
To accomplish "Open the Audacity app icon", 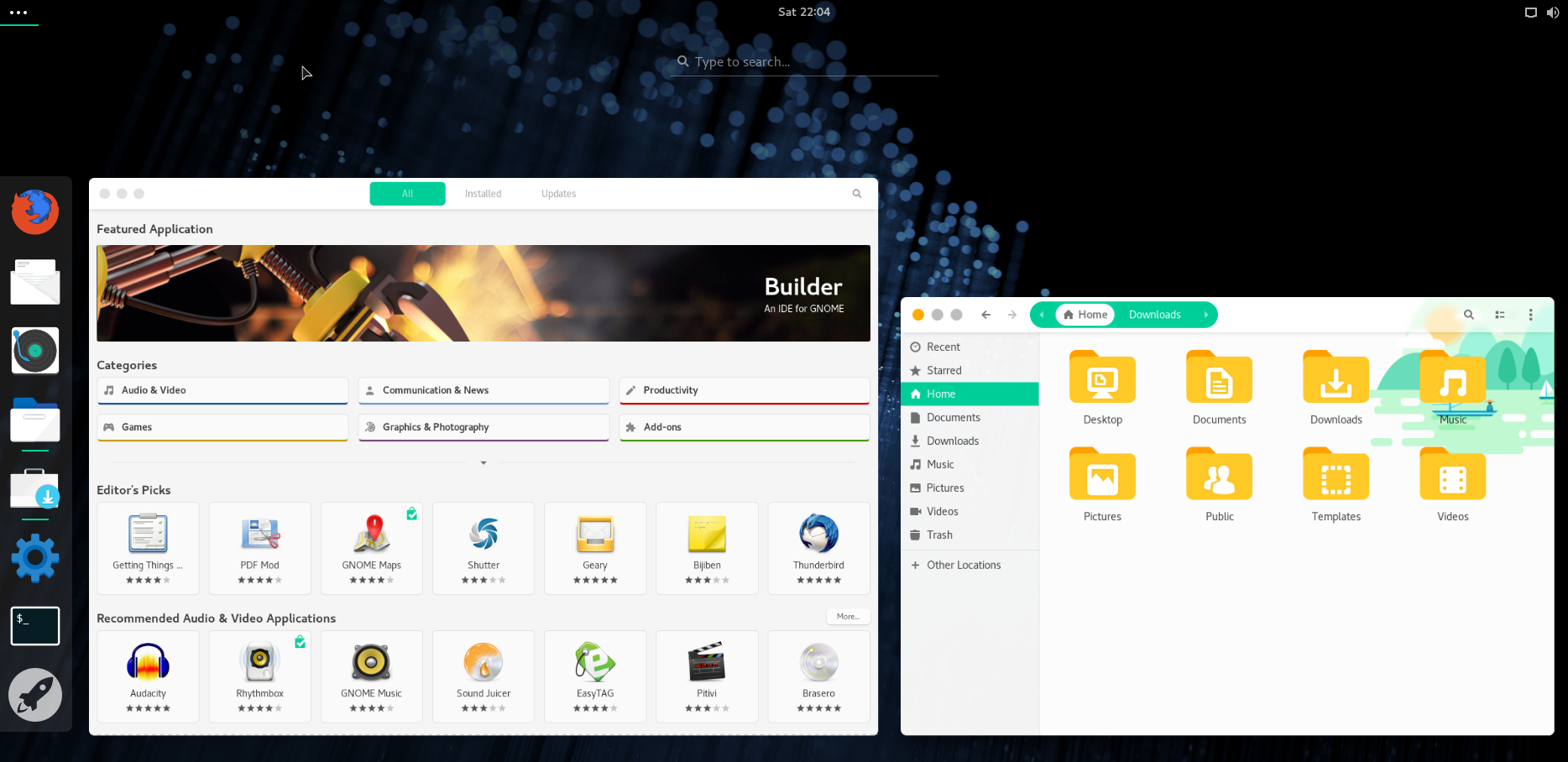I will coord(148,663).
